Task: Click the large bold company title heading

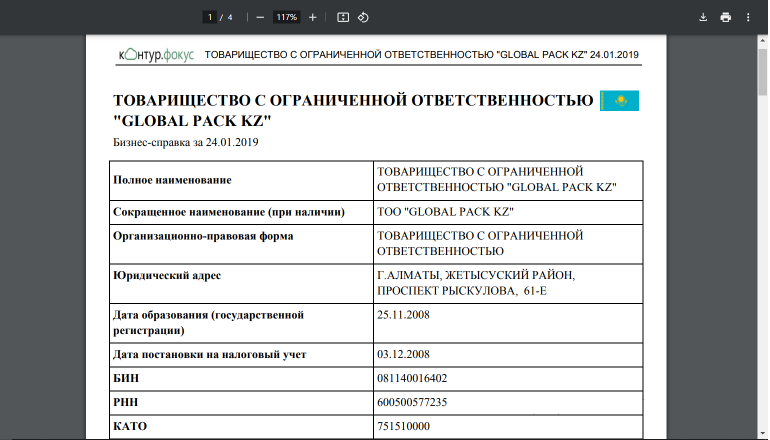Action: pos(353,110)
